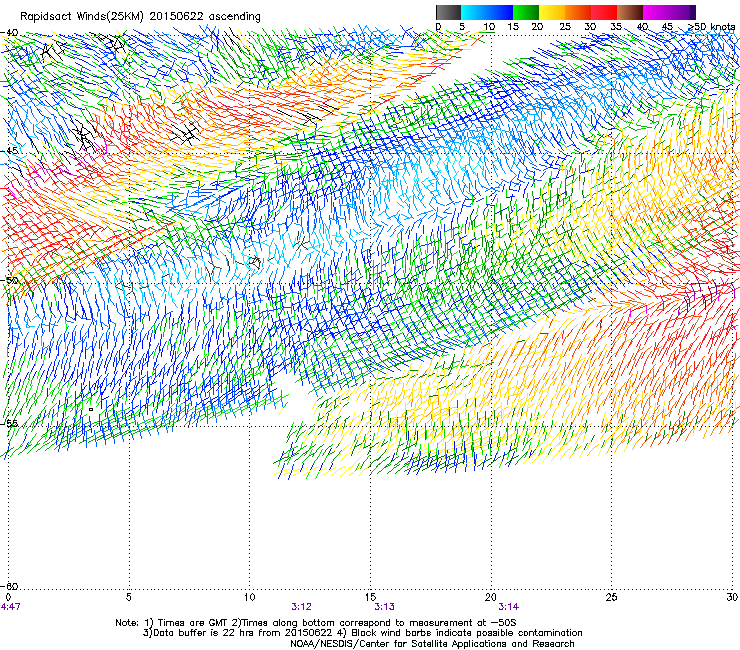Click longitude axis label '5' at the bottom
The height and width of the screenshot is (650, 740).
[128, 597]
